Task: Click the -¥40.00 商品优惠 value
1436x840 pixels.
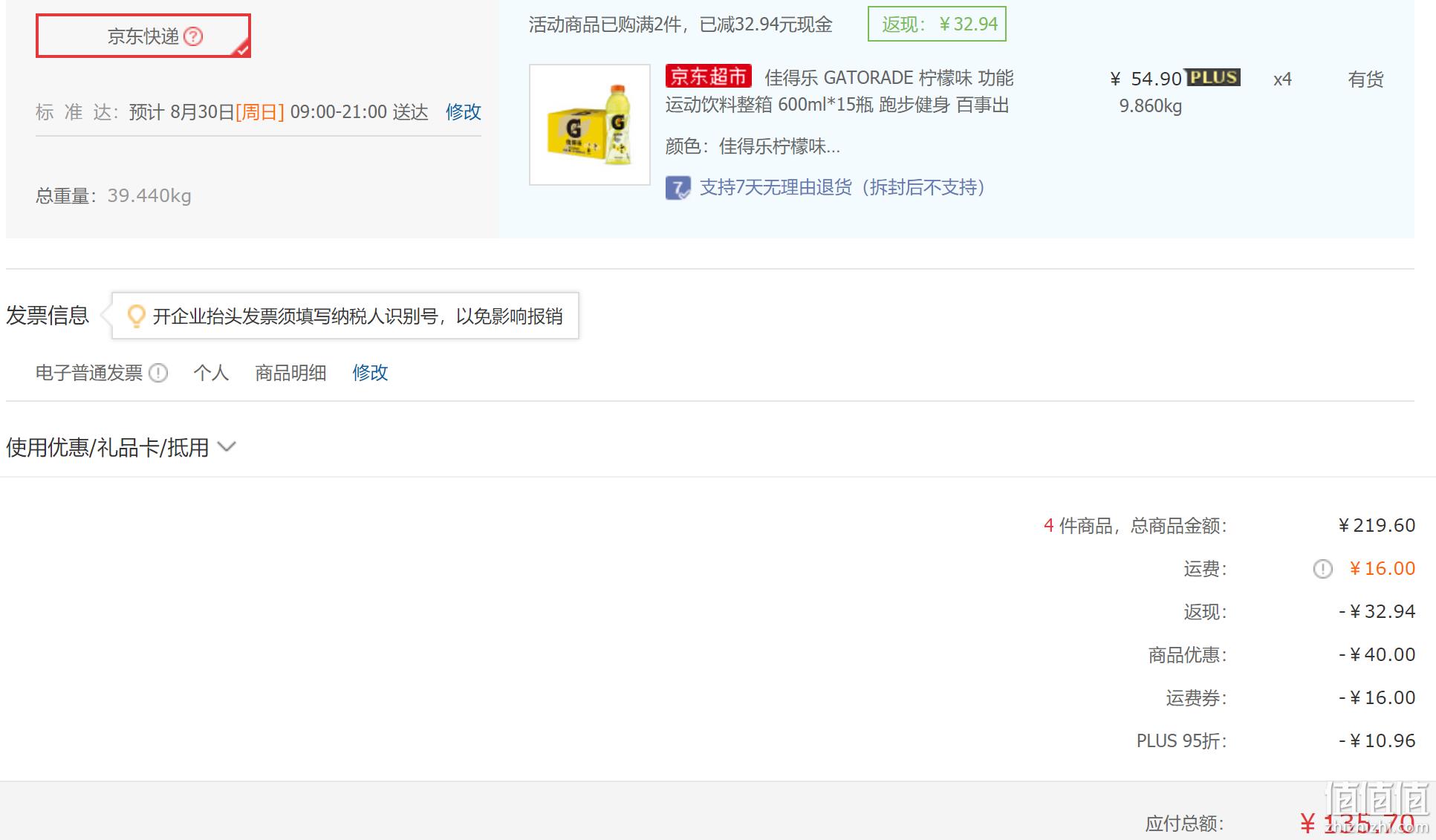Action: (1377, 655)
